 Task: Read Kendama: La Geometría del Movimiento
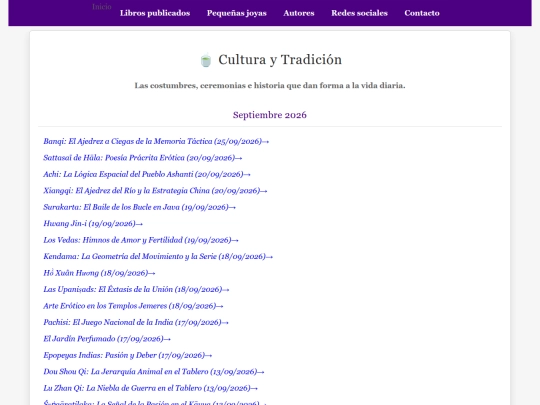click(x=158, y=257)
